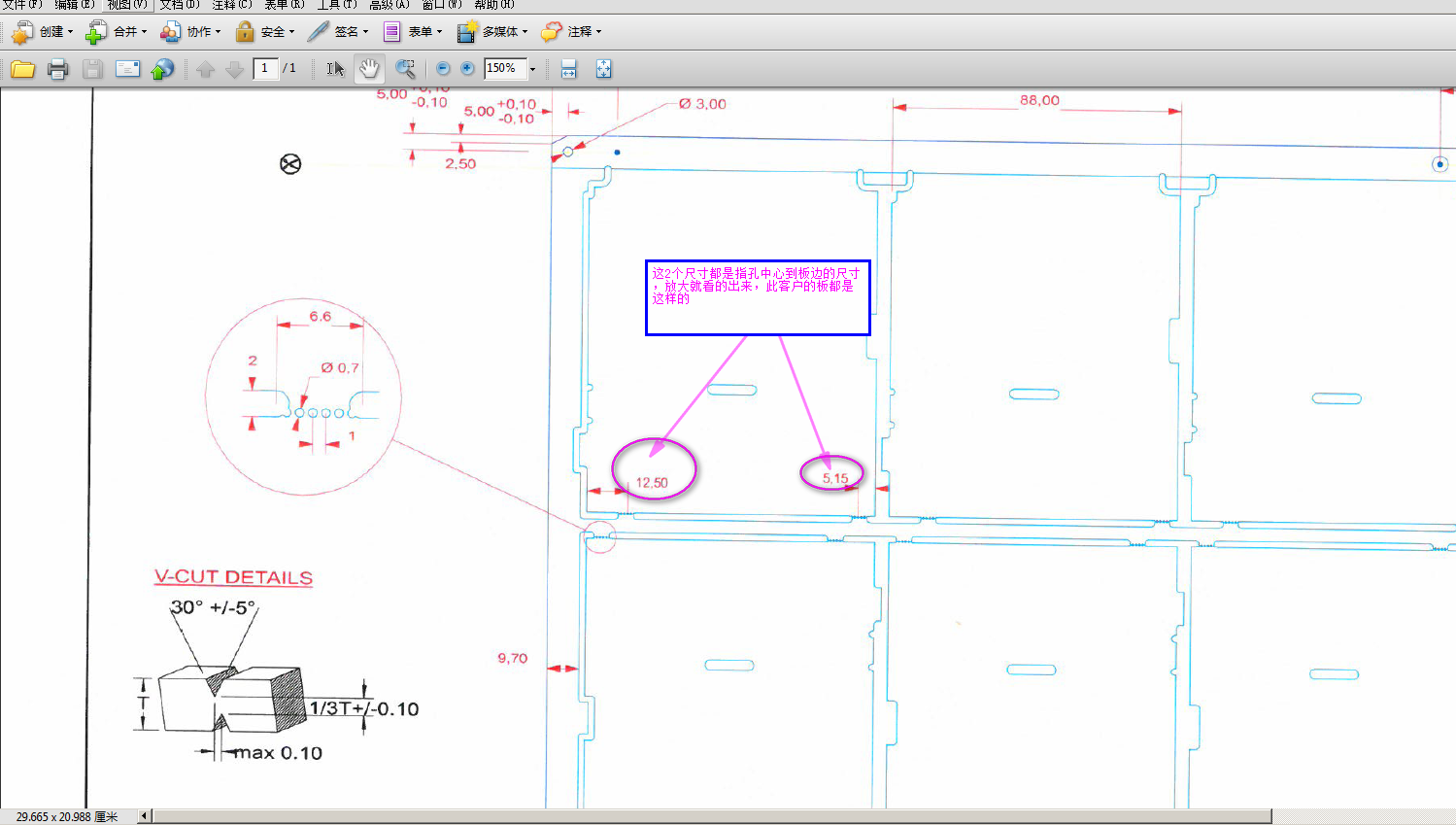Click the Ø 3,00 hole dimension
This screenshot has width=1456, height=825.
[x=702, y=104]
